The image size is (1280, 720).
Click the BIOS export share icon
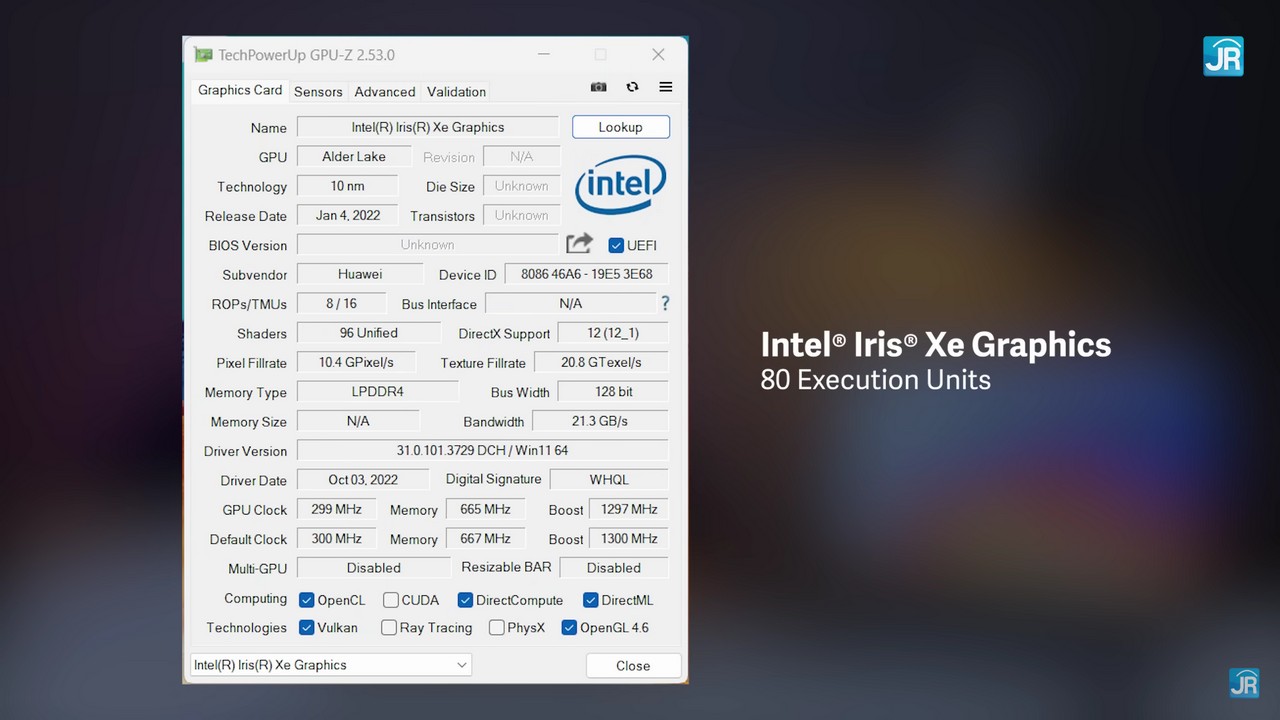(x=579, y=244)
